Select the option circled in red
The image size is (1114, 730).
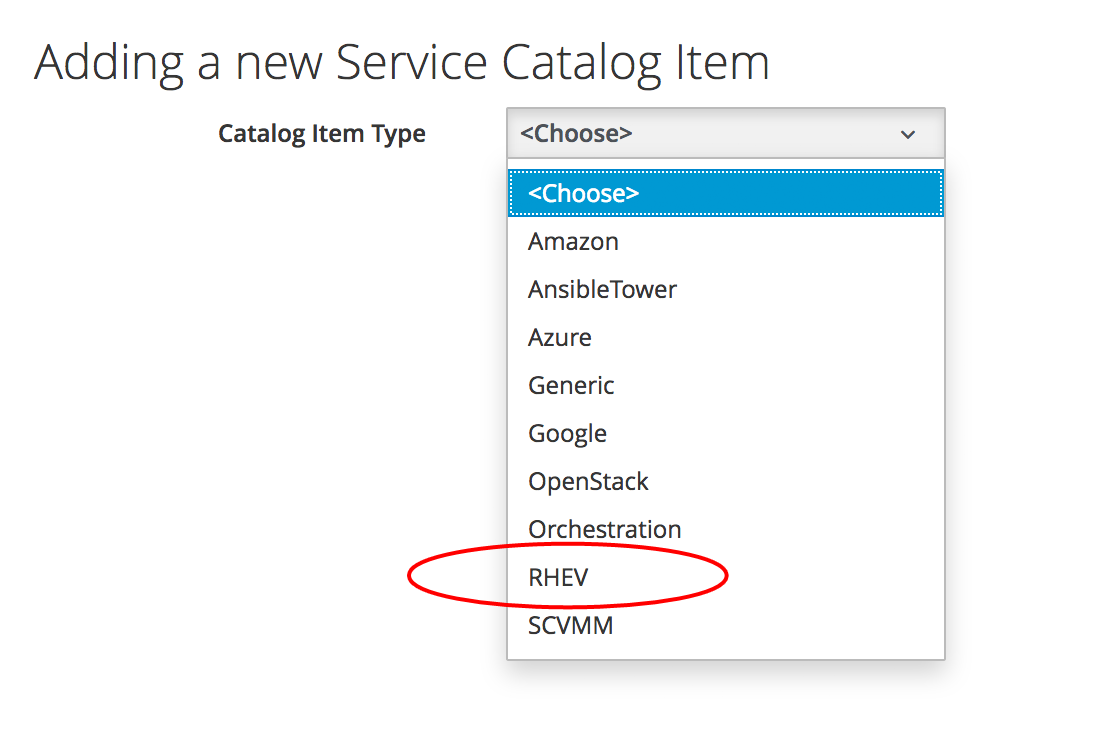[558, 577]
